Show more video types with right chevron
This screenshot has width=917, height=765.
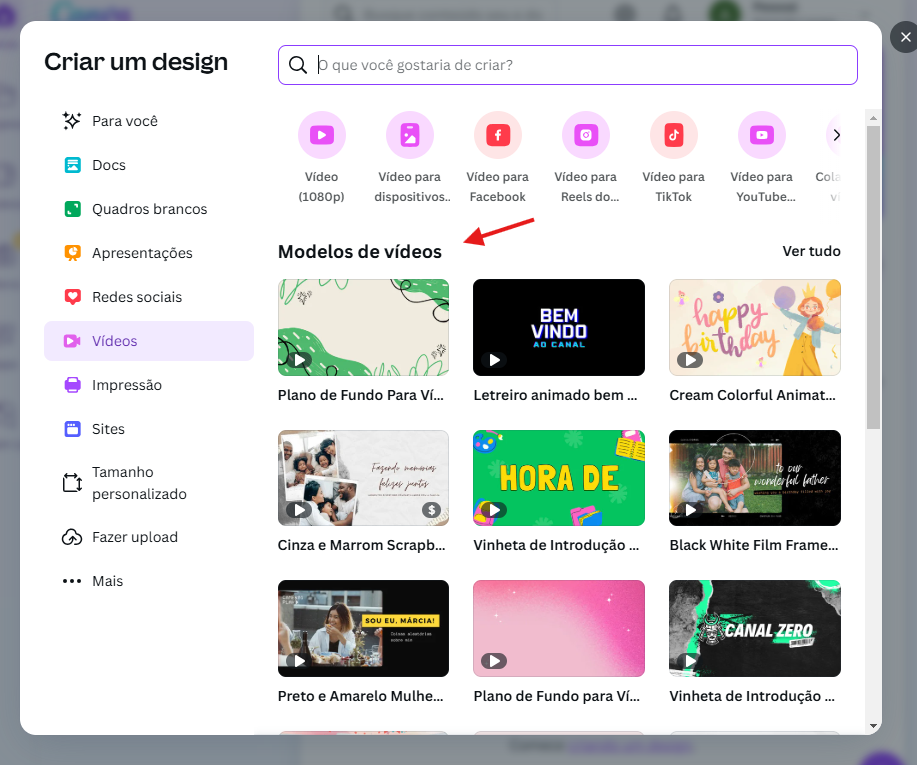tap(836, 135)
